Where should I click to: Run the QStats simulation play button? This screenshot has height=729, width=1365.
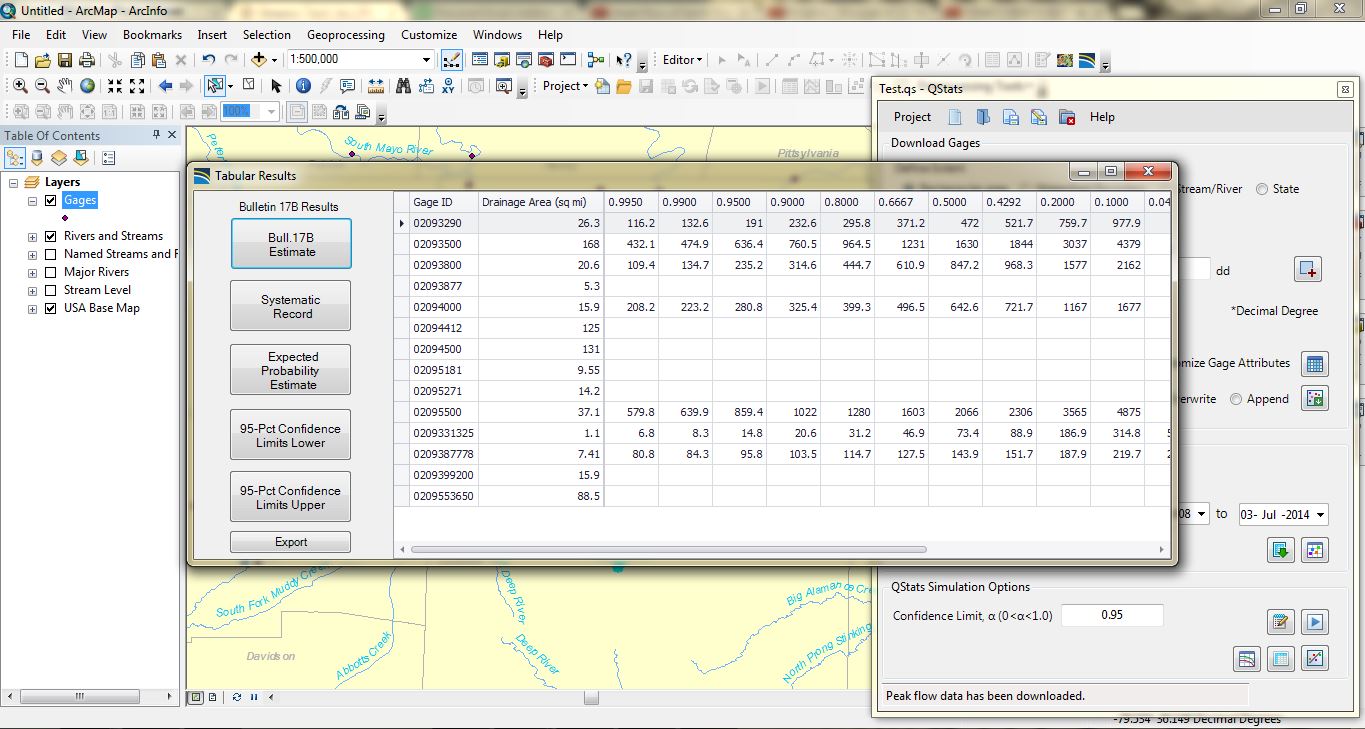click(1314, 621)
